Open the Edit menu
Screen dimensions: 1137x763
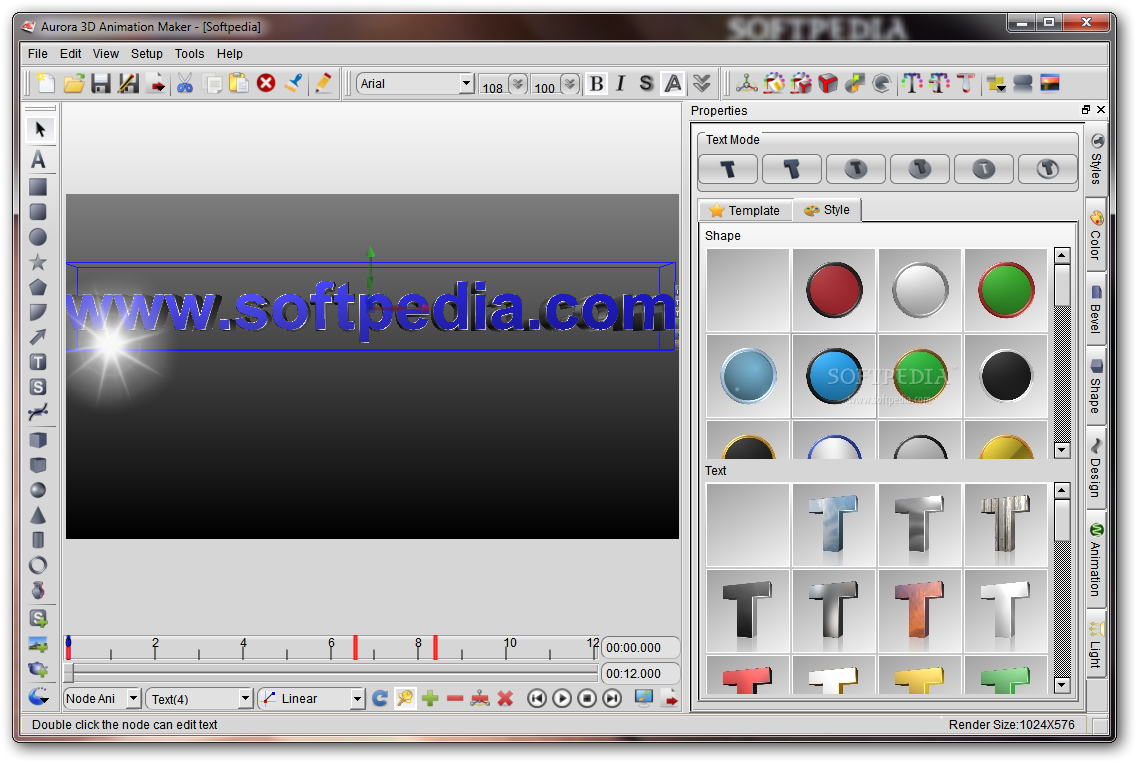pos(70,54)
